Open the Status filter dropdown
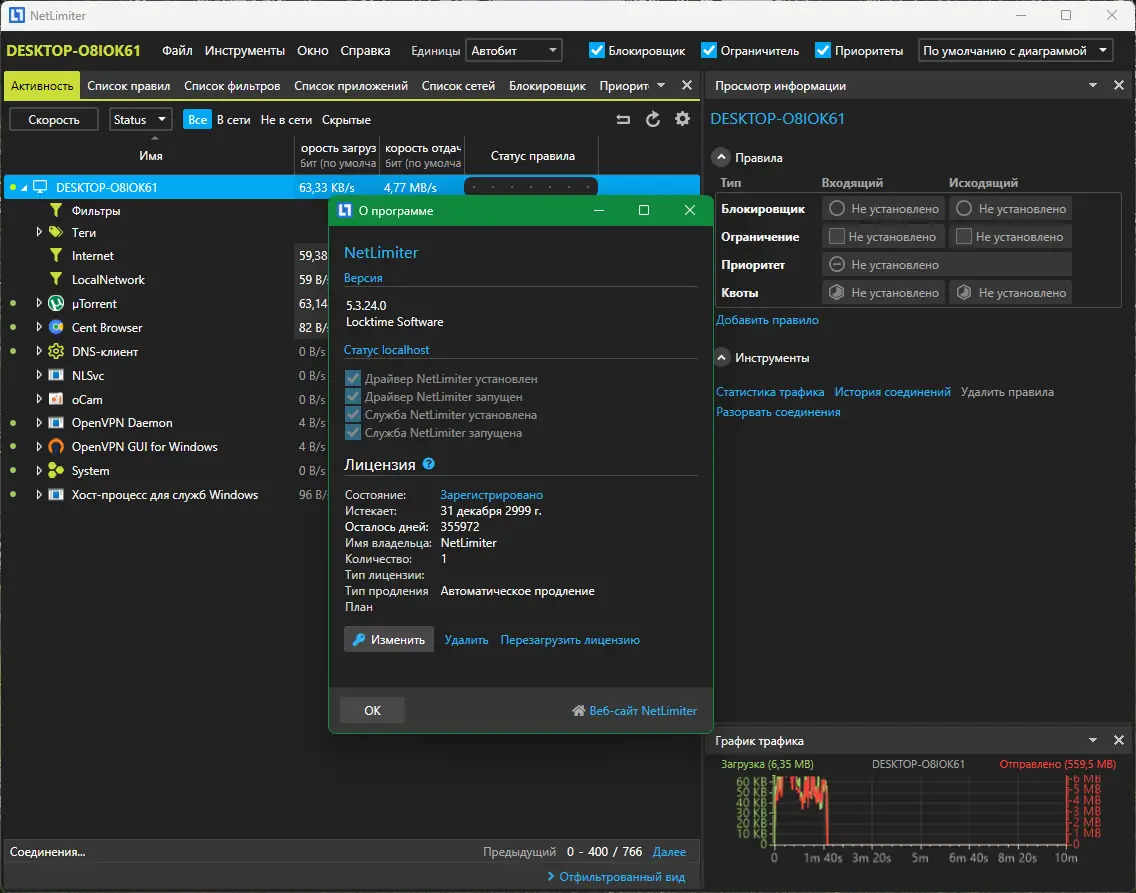 [x=140, y=120]
